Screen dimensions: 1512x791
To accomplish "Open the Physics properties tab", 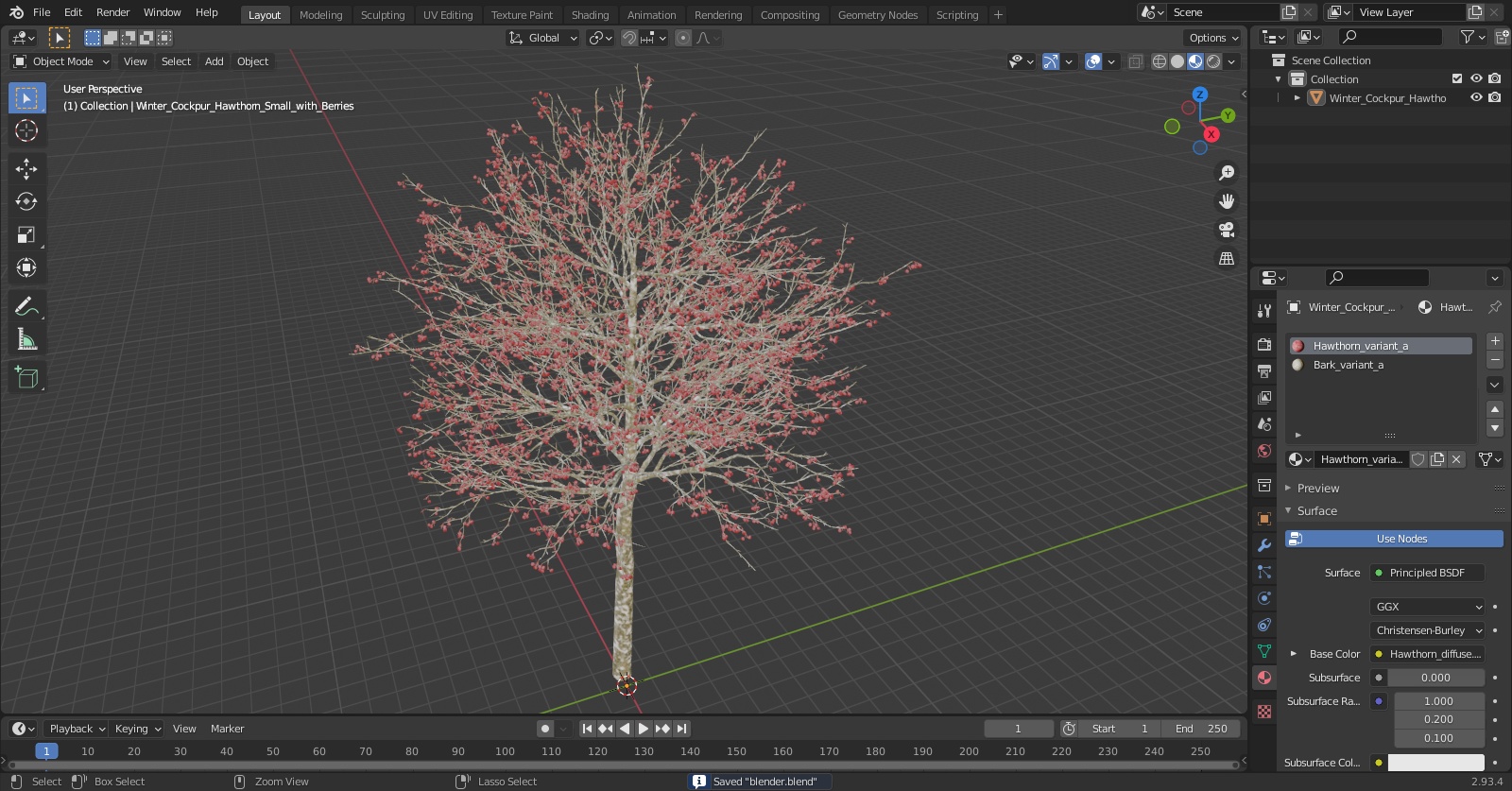I will point(1264,598).
